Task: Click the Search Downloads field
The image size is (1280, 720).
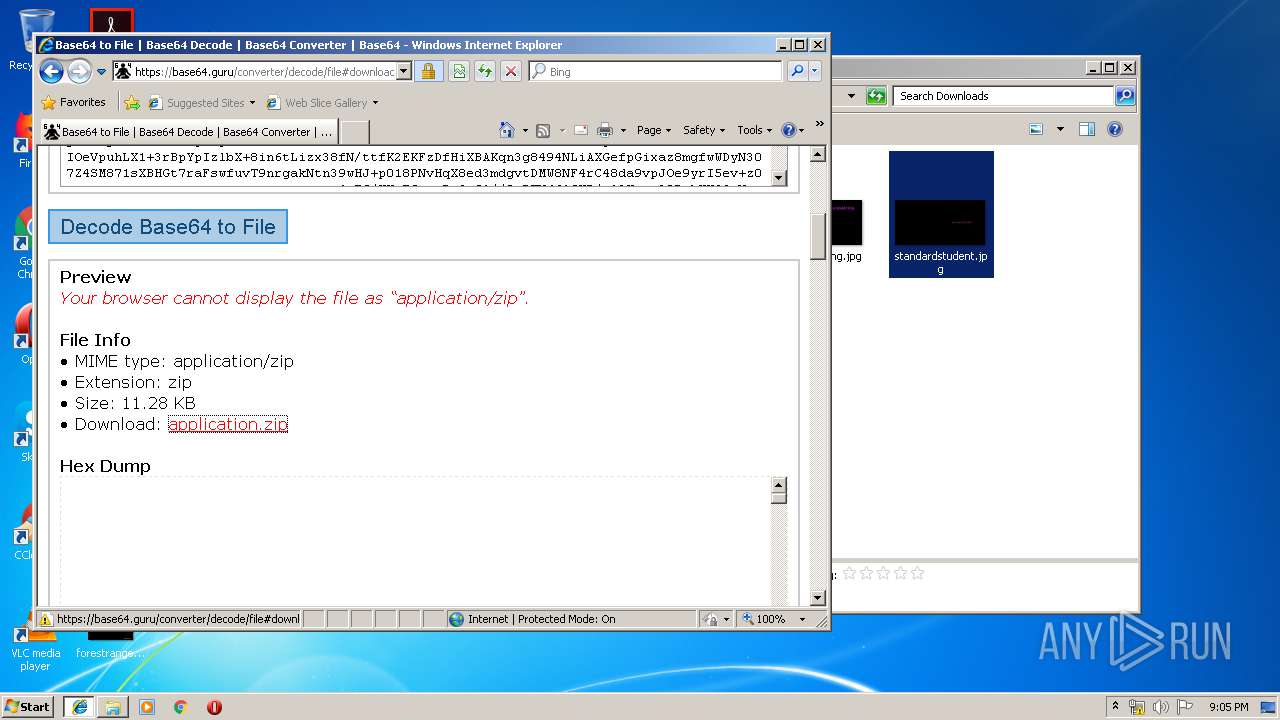Action: [x=1003, y=96]
